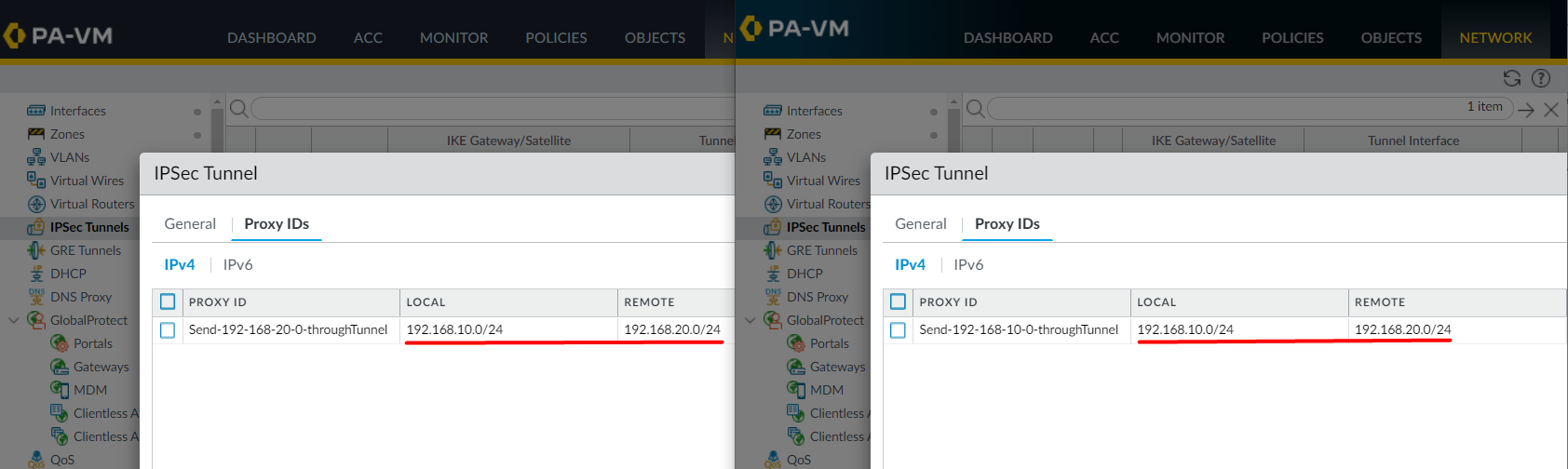
Task: Open DHCP in right window sidebar
Action: tap(804, 274)
